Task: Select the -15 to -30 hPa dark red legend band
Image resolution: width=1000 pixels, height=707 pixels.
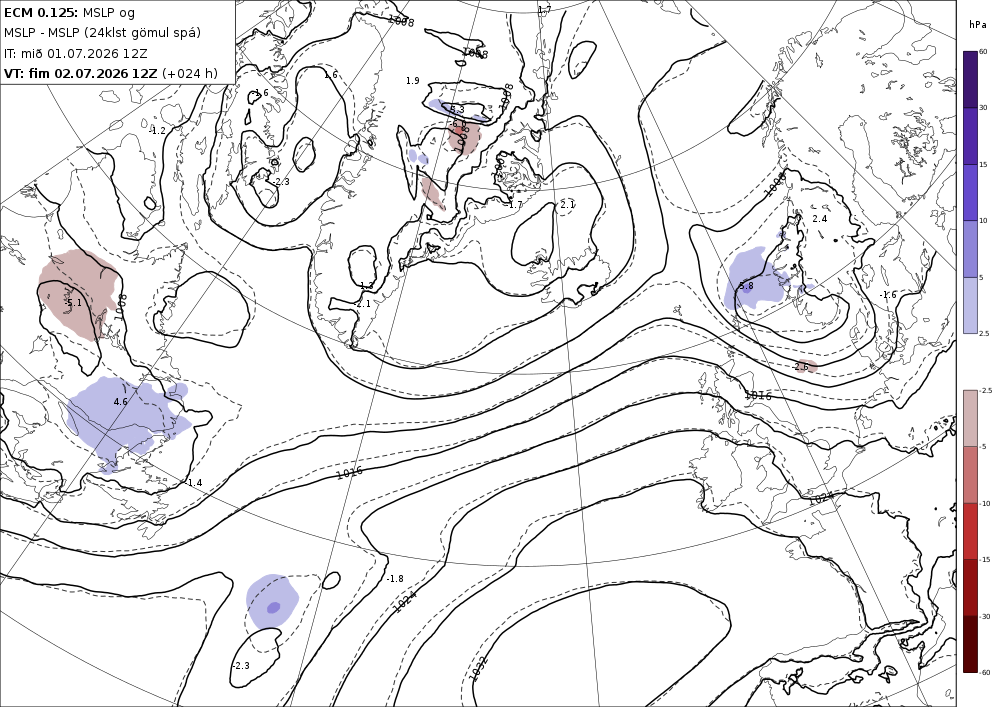Action: coord(970,587)
